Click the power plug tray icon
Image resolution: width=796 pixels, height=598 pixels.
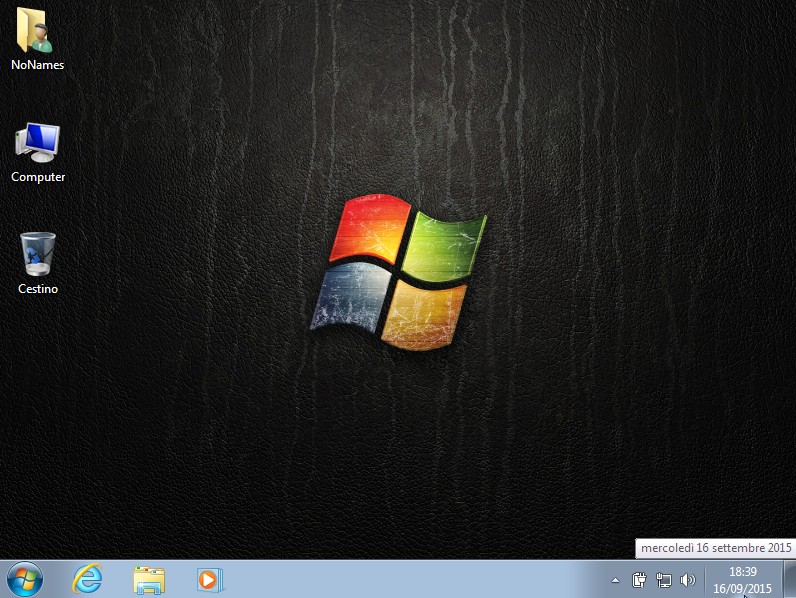[639, 580]
